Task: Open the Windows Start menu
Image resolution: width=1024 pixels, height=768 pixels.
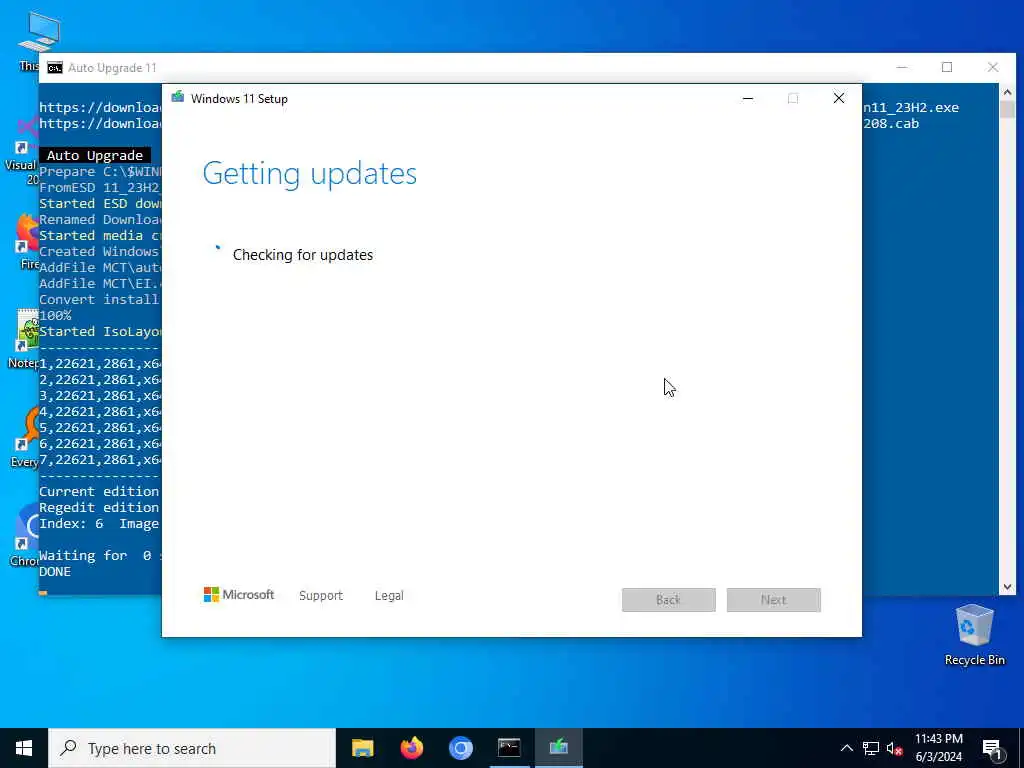Action: [x=24, y=748]
